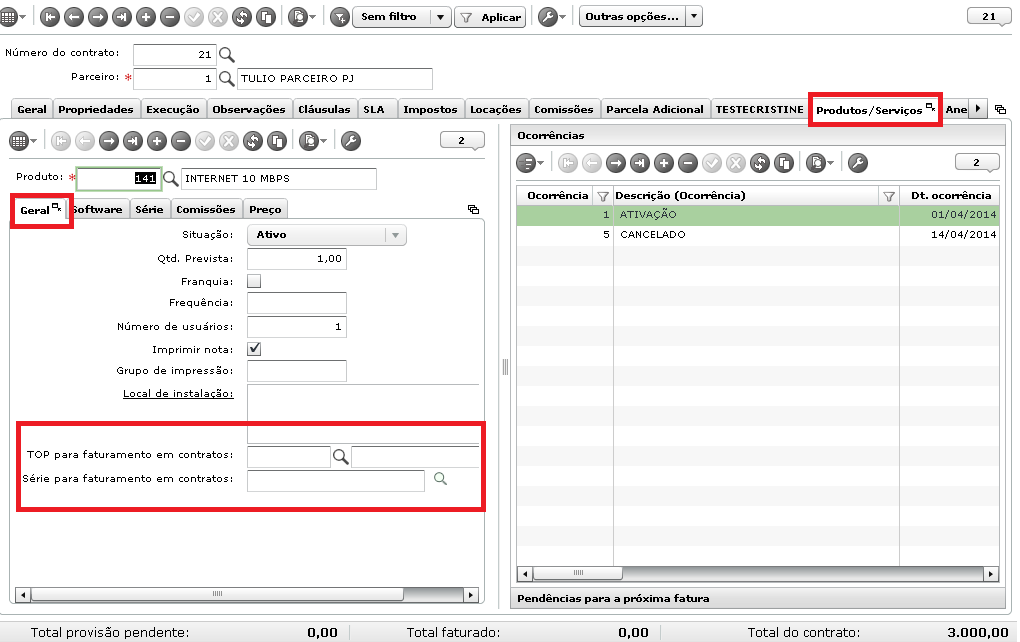
Task: Open Ocorrências wrench settings
Action: (x=858, y=163)
